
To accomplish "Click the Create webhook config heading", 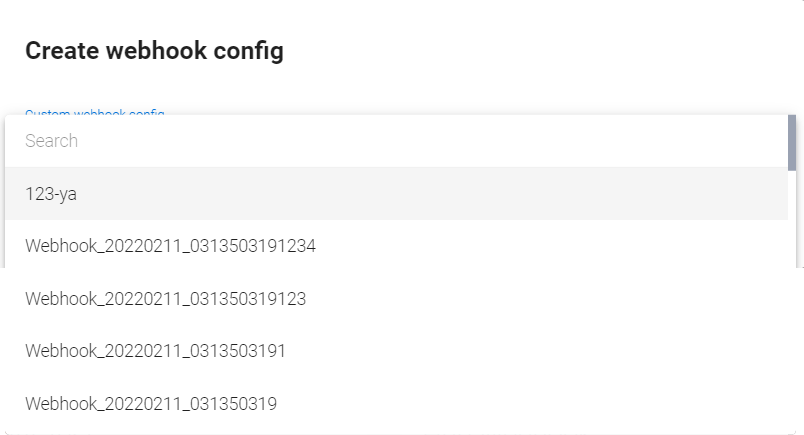I will 154,51.
